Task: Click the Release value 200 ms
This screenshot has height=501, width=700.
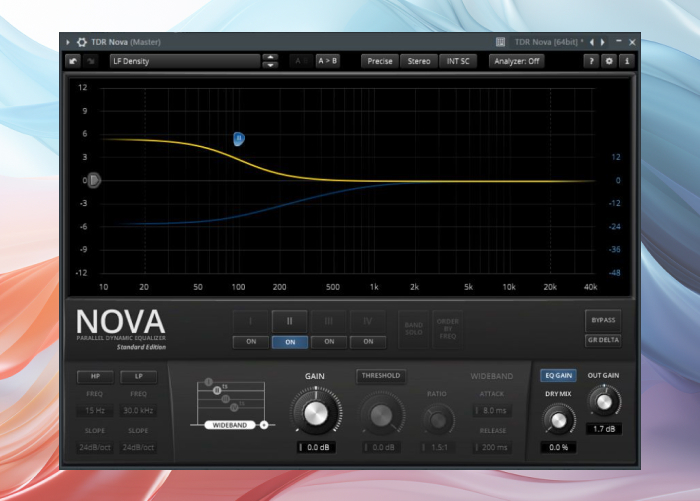Action: point(492,447)
